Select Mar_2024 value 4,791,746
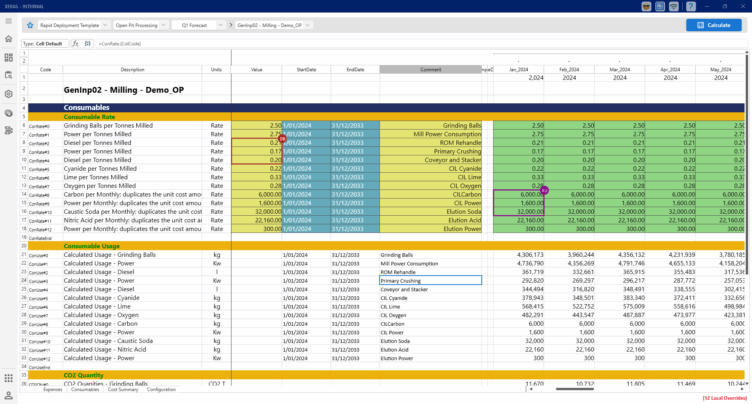752x404 pixels. click(x=620, y=263)
